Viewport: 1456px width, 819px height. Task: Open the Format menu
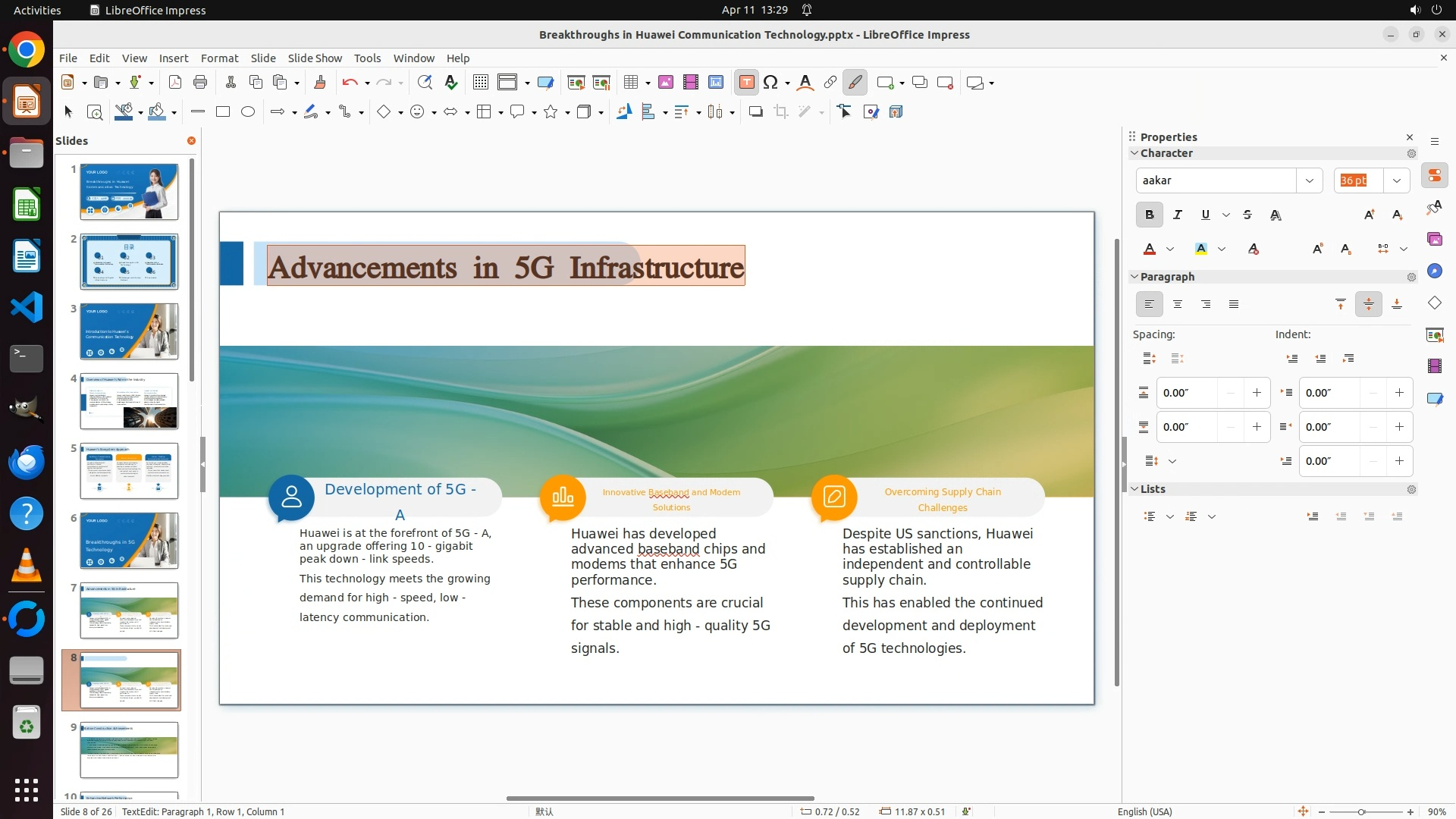click(219, 58)
